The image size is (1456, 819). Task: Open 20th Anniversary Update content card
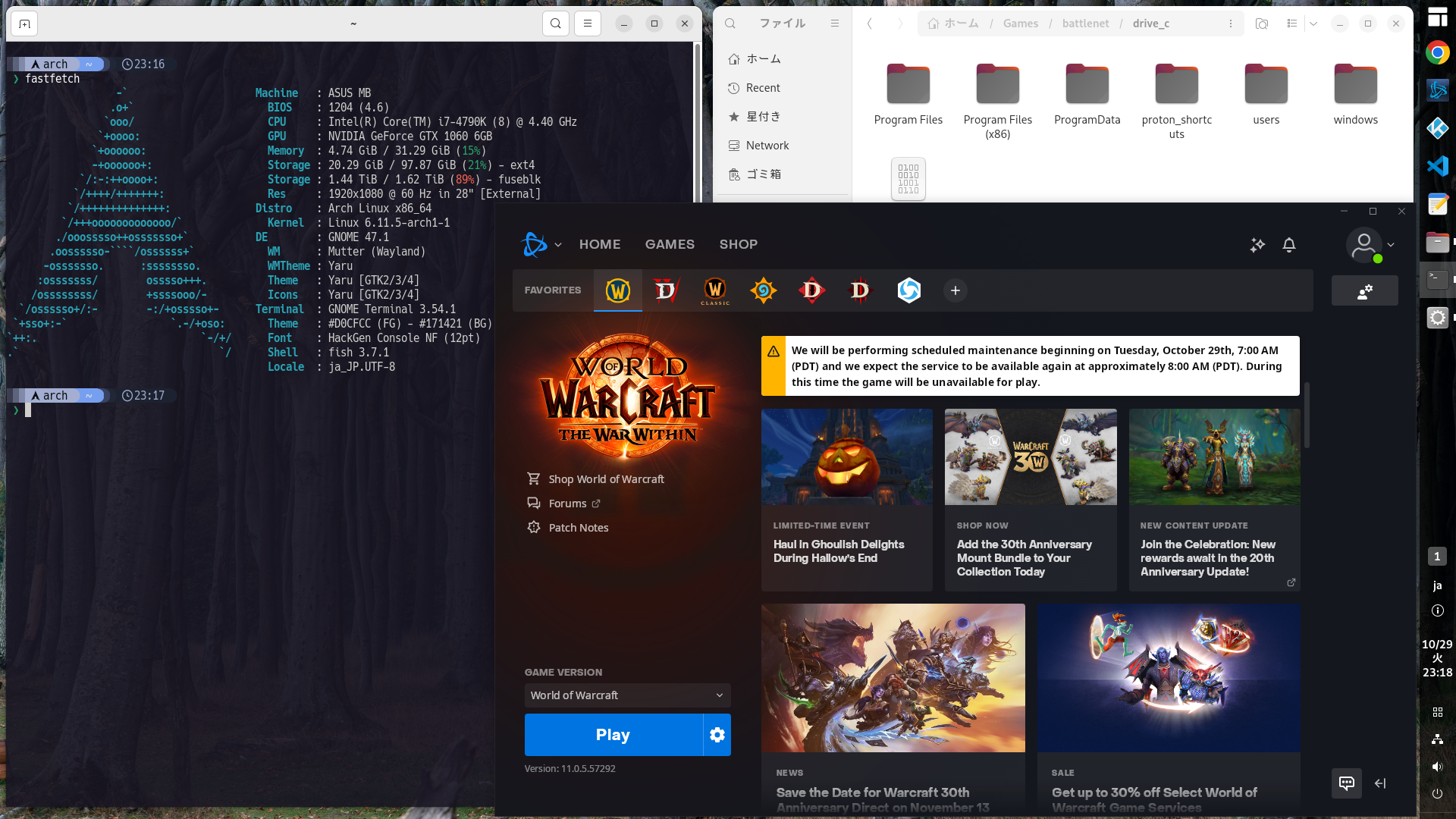tap(1215, 500)
